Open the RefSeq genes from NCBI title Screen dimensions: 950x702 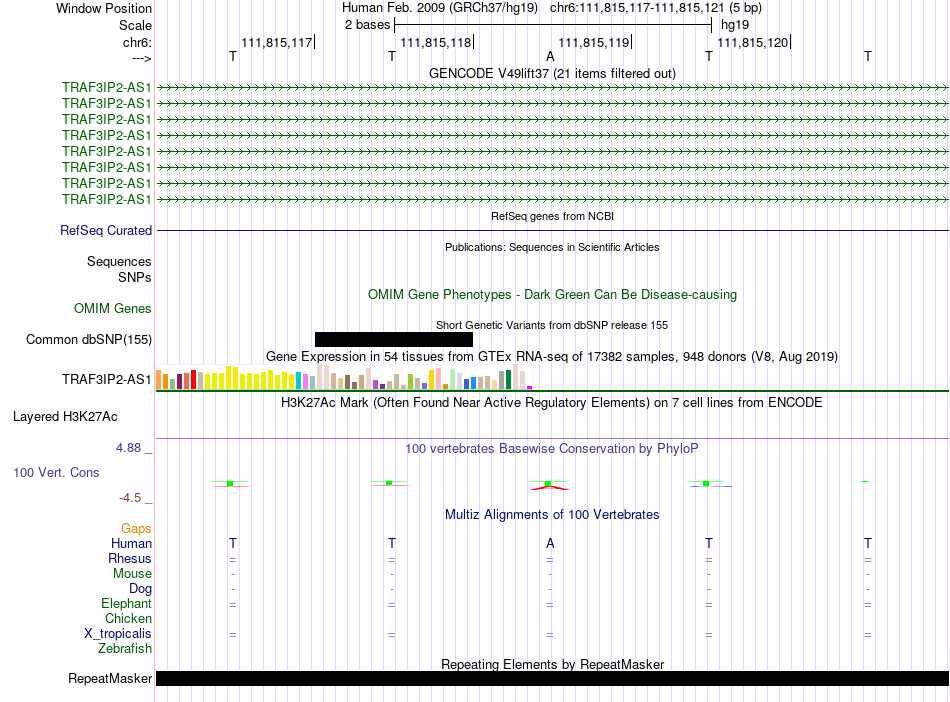pos(552,216)
